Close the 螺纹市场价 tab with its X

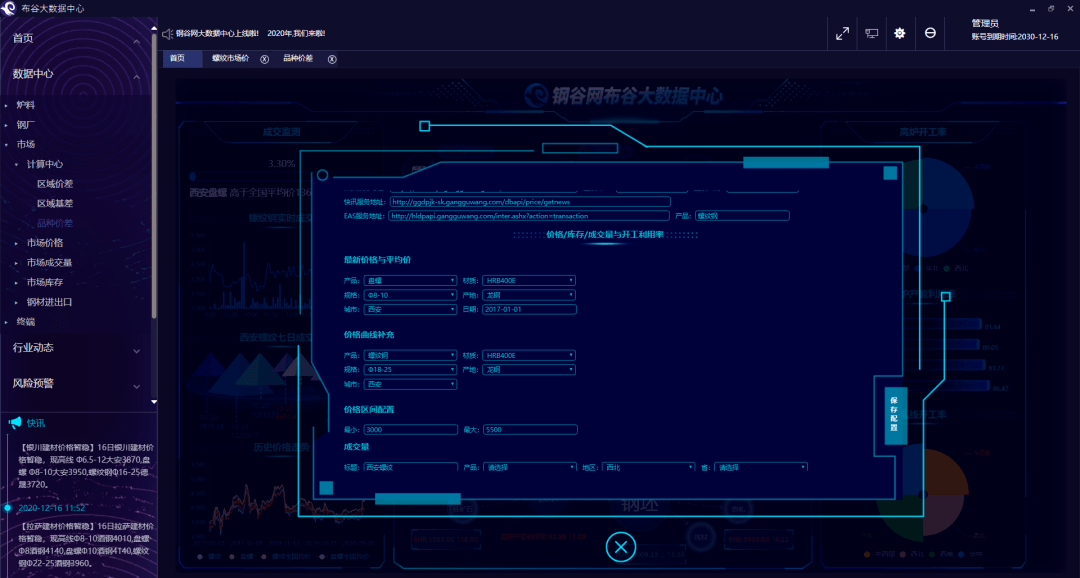click(264, 59)
